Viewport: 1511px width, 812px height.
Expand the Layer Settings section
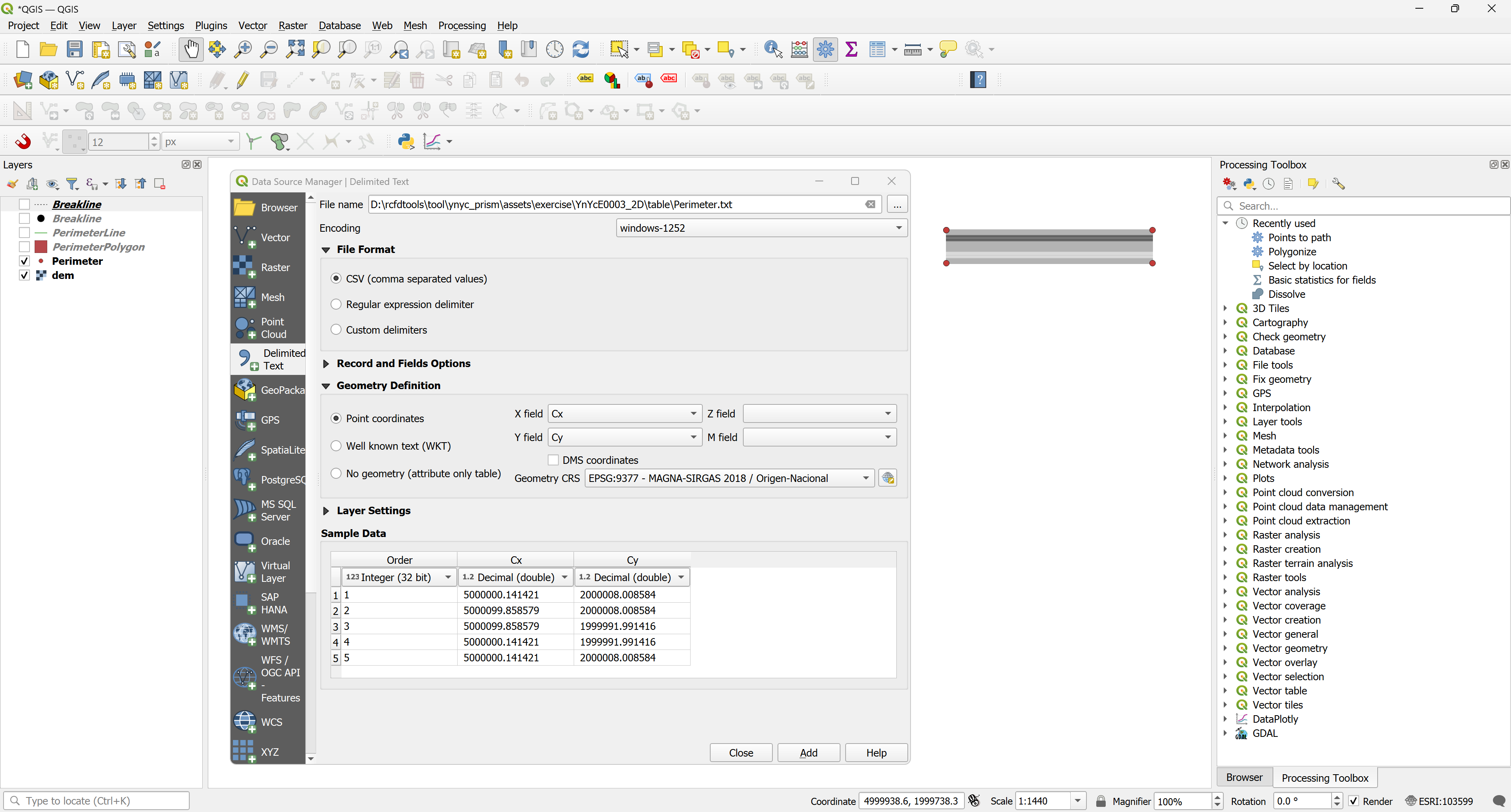click(x=326, y=511)
